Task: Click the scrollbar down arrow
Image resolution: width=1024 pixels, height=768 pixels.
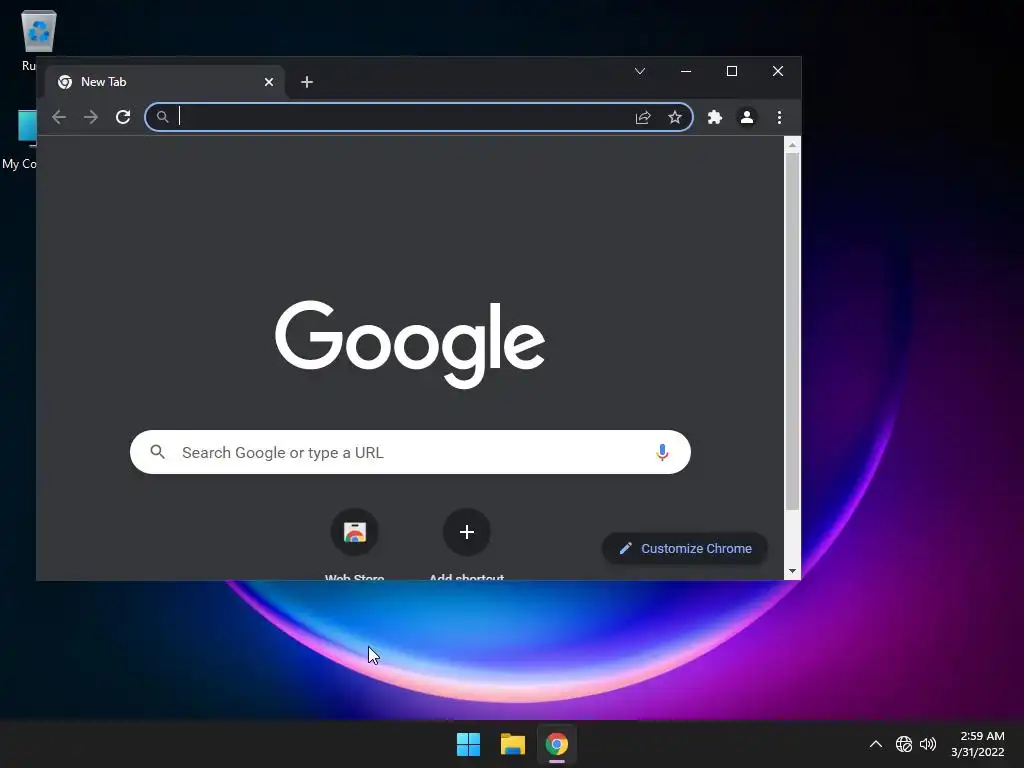Action: coord(792,571)
